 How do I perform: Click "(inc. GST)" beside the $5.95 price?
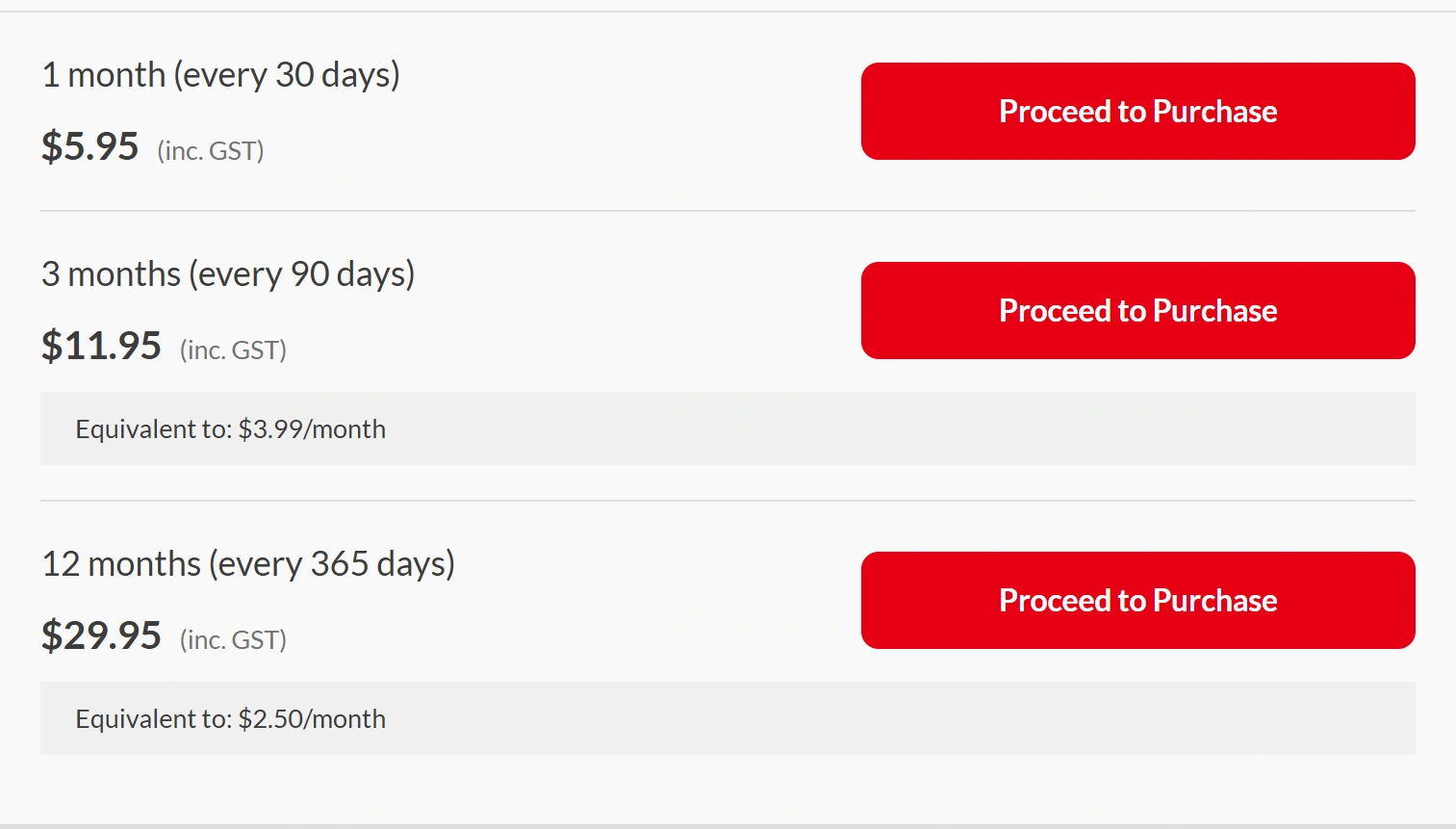[211, 151]
